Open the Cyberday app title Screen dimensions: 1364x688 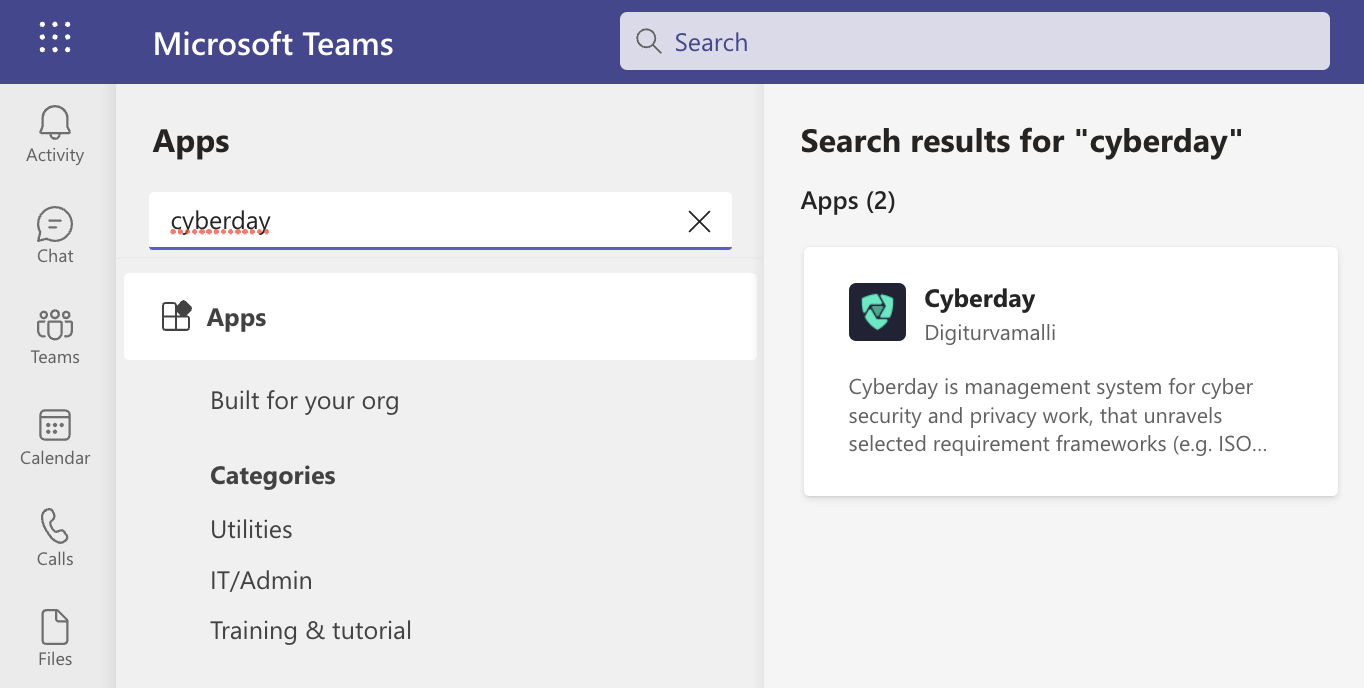point(979,298)
